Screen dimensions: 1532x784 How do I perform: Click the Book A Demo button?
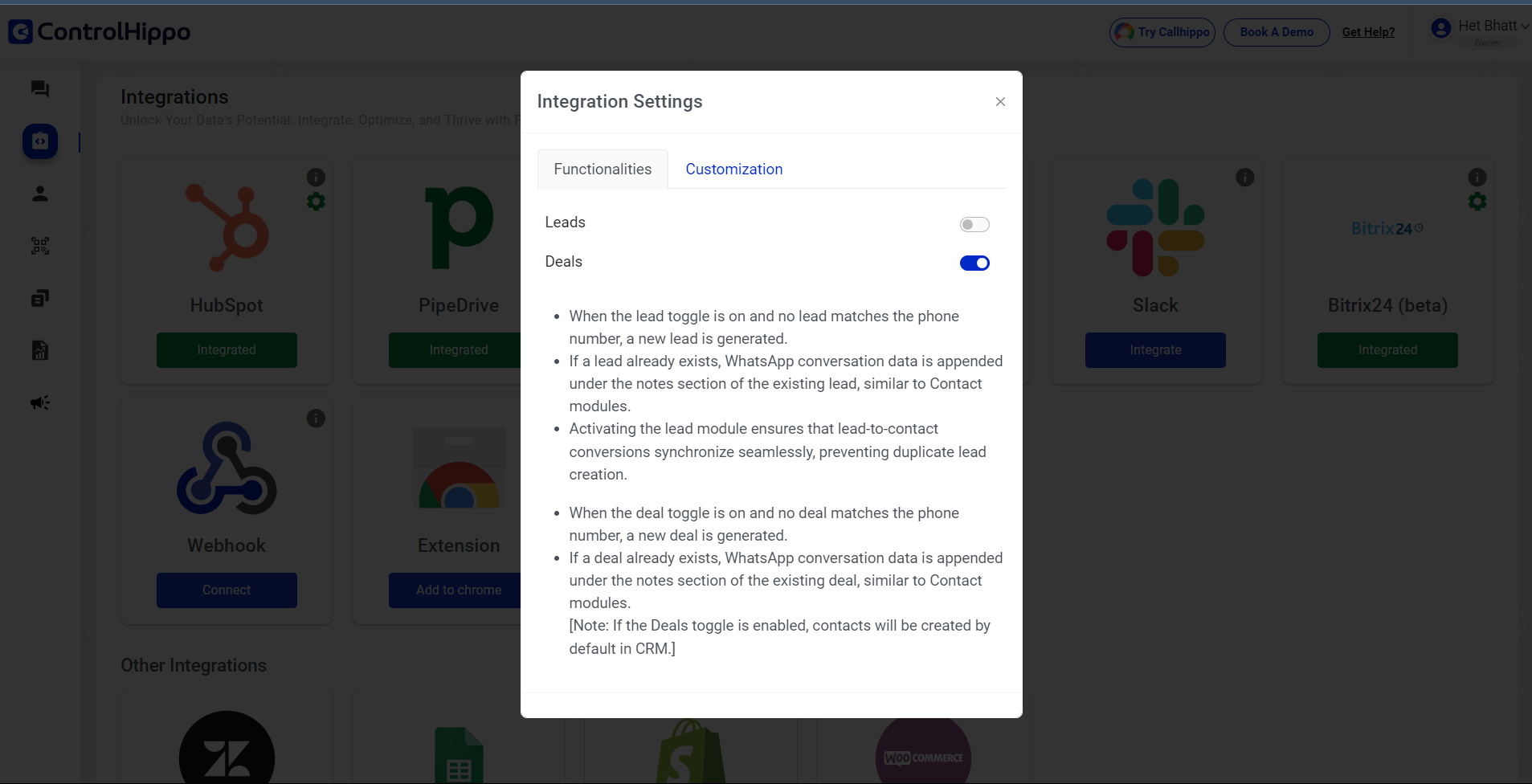coord(1276,32)
